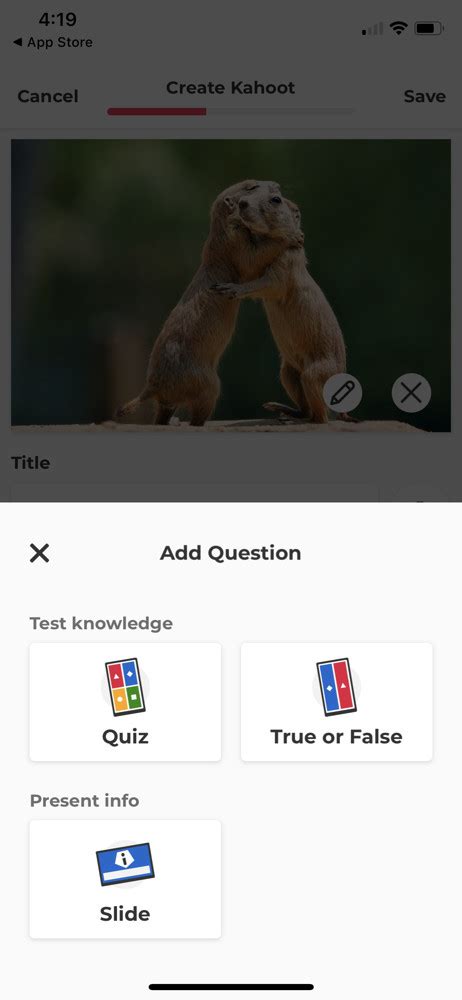This screenshot has width=462, height=1000.
Task: Close the Add Question panel
Action: pos(40,553)
